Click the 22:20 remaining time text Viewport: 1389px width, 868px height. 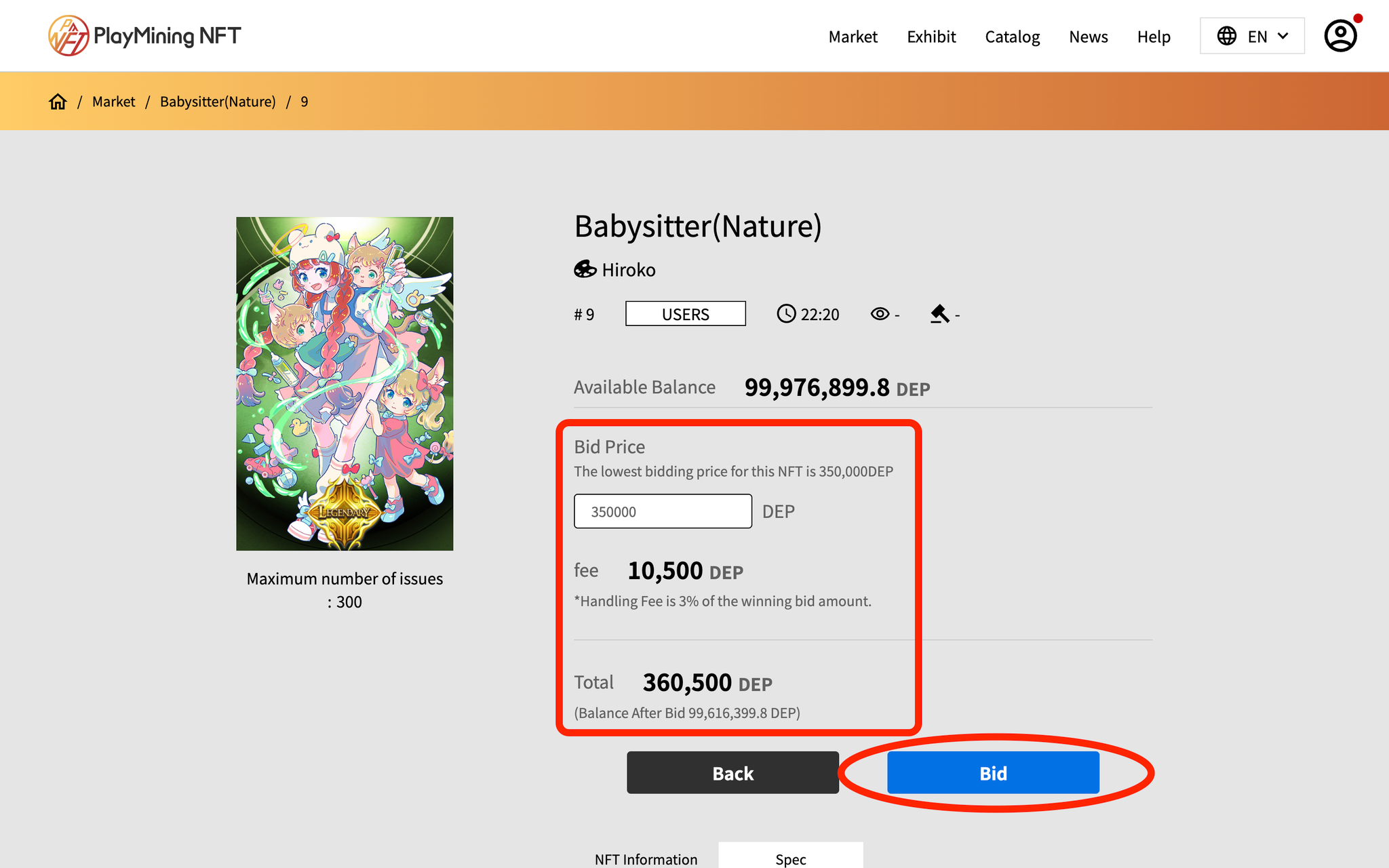820,315
